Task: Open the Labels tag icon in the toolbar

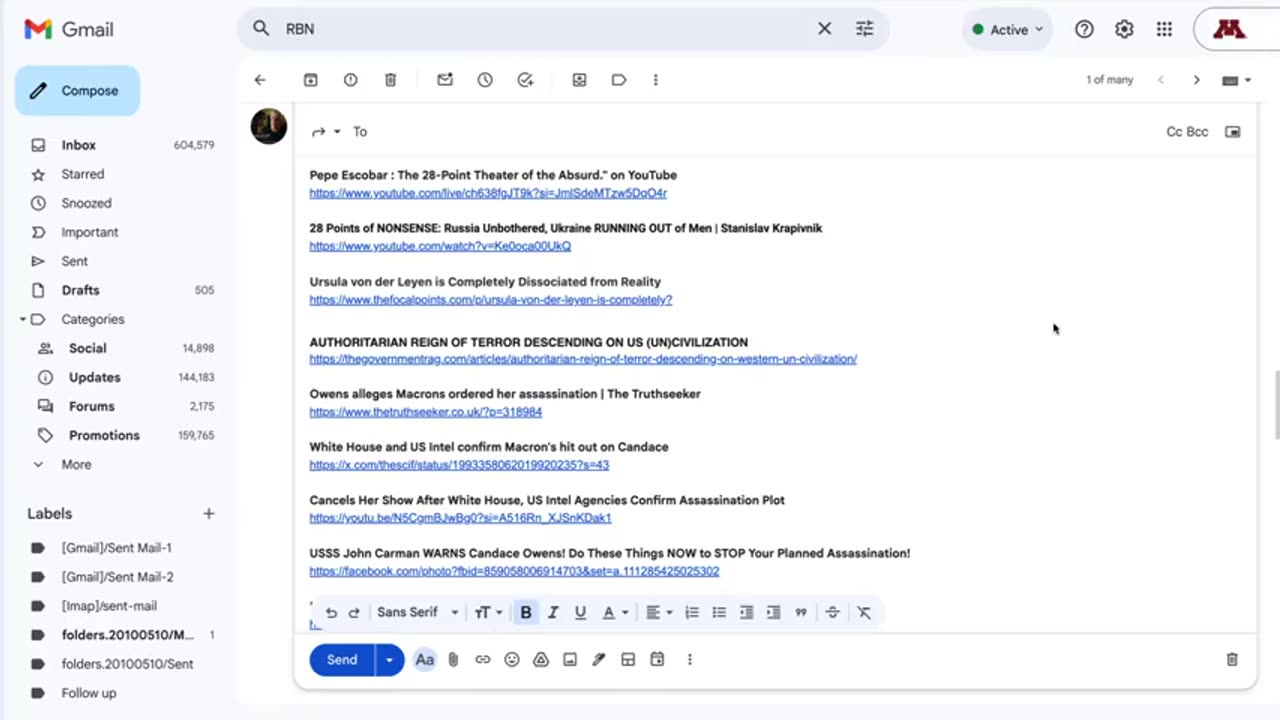Action: click(x=619, y=80)
